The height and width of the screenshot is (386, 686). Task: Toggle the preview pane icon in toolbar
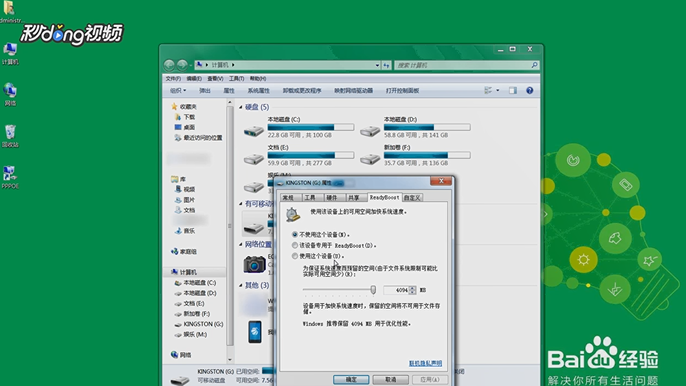pyautogui.click(x=513, y=91)
